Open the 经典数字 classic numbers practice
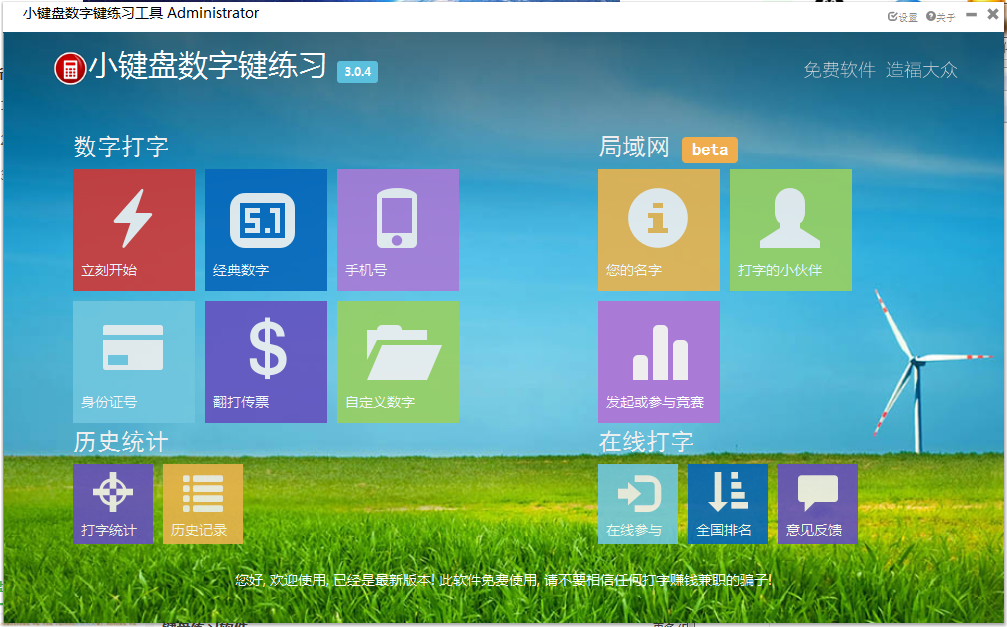 coord(266,229)
